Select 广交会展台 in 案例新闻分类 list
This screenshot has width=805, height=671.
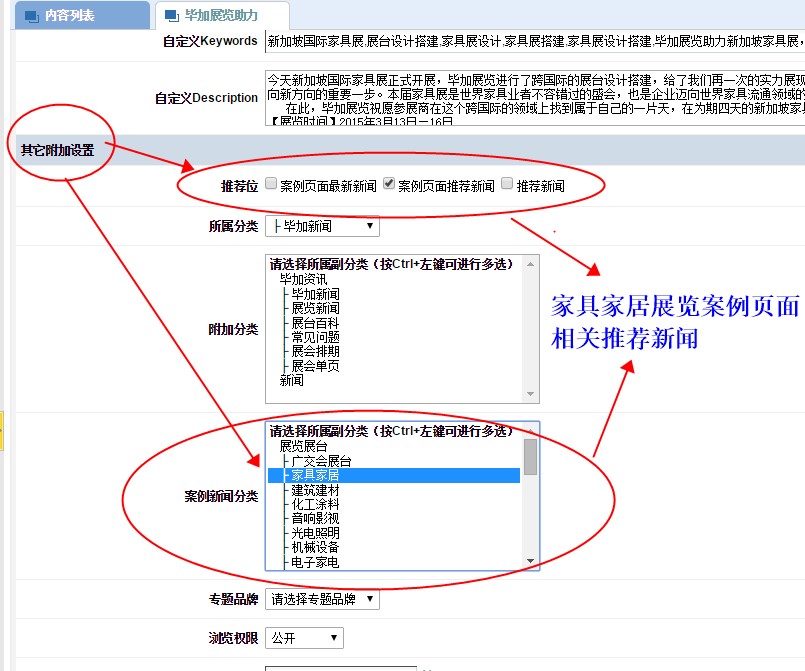click(321, 461)
